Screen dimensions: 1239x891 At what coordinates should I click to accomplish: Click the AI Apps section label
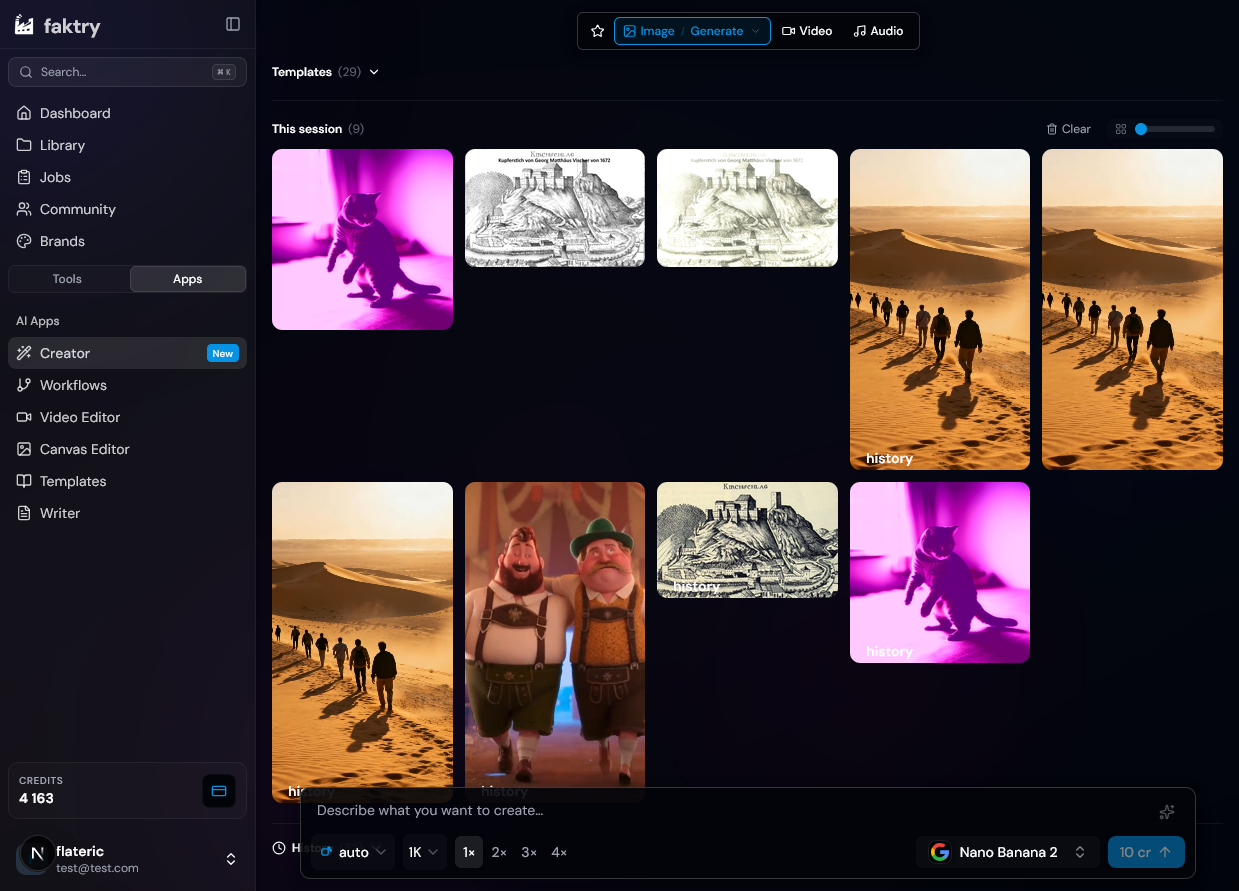38,321
